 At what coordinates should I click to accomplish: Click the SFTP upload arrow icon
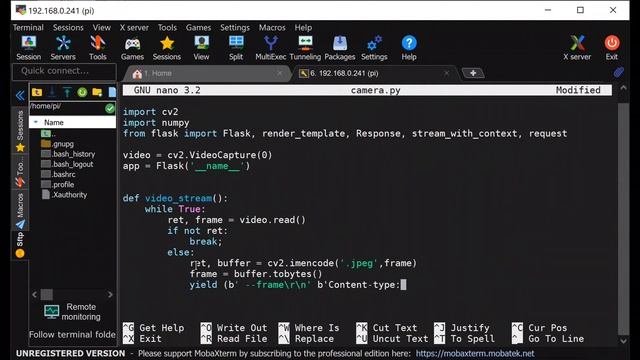coord(67,93)
